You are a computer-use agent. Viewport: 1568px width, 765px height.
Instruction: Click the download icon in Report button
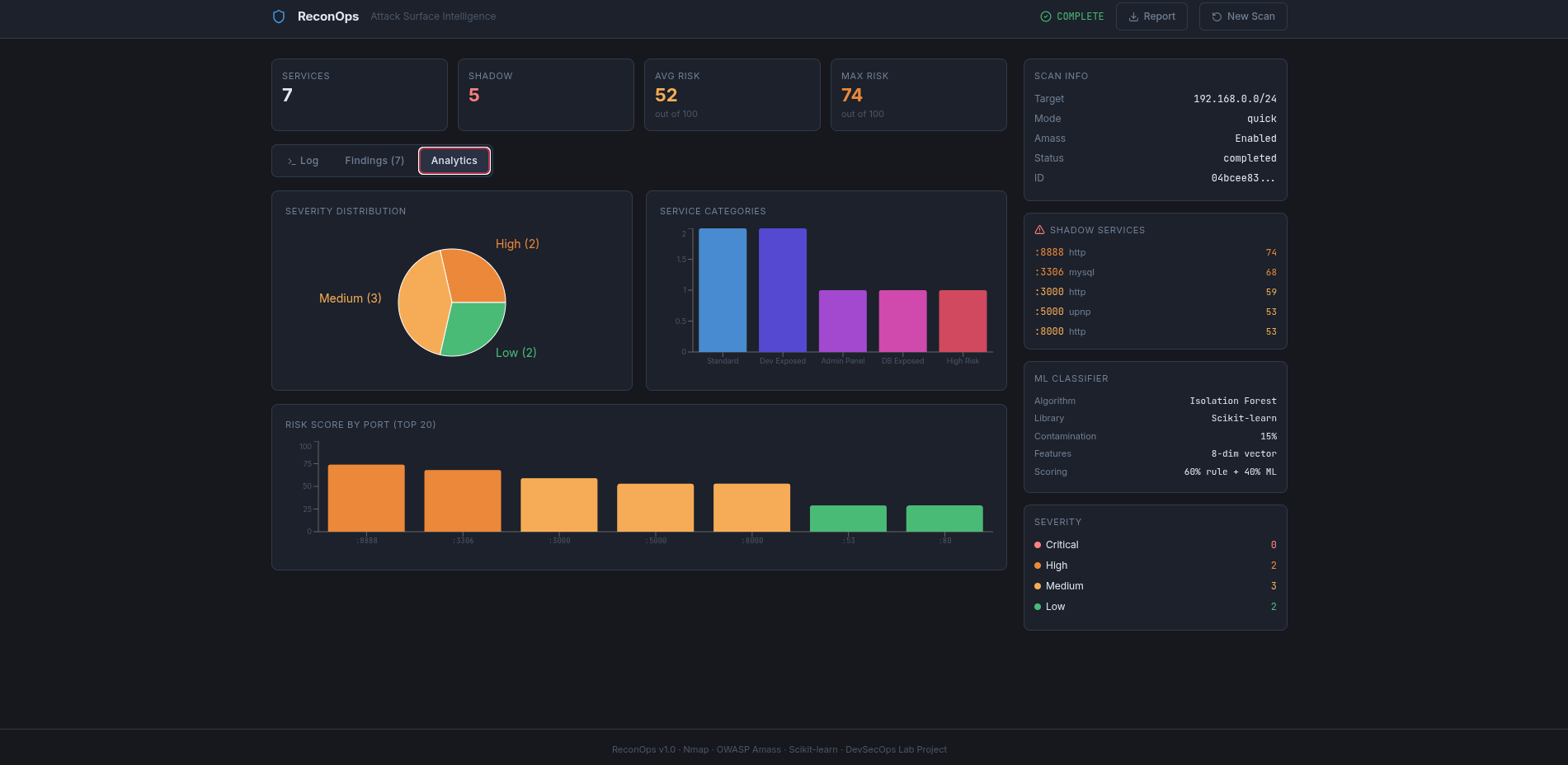pyautogui.click(x=1133, y=16)
